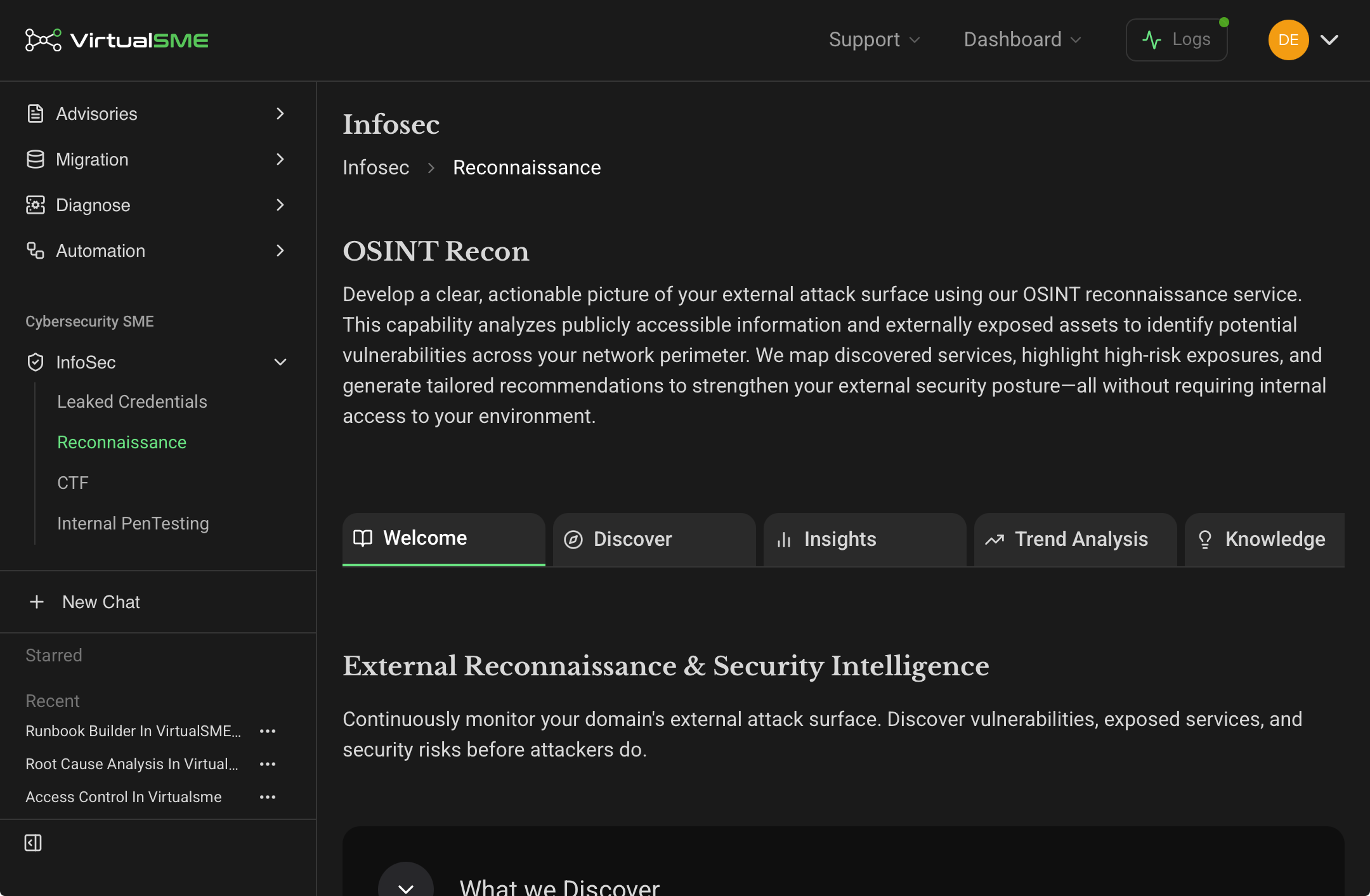Open Root Cause Analysis In Virtual chat
Image resolution: width=1370 pixels, height=896 pixels.
click(132, 764)
